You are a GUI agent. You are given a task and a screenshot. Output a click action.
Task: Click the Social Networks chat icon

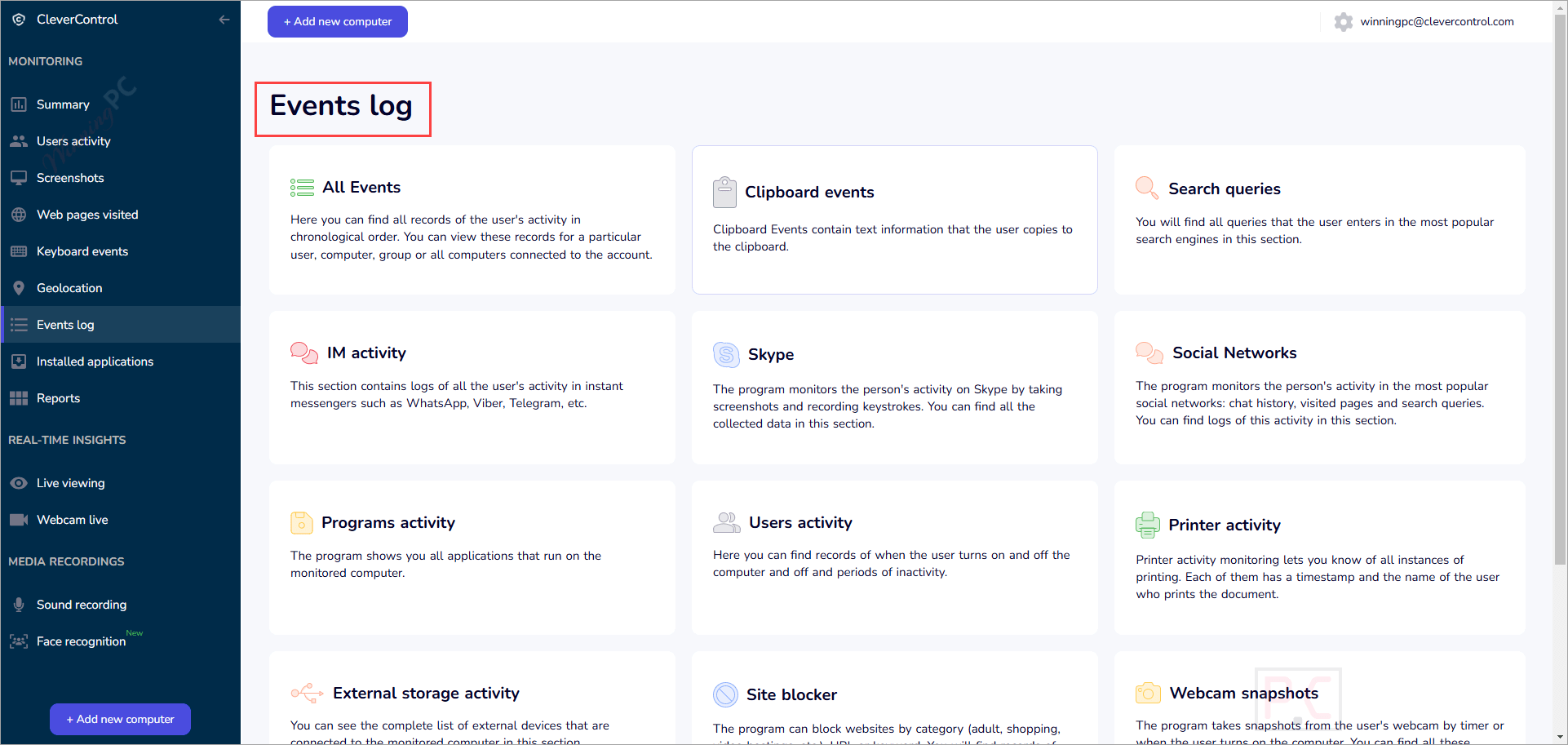pyautogui.click(x=1149, y=353)
